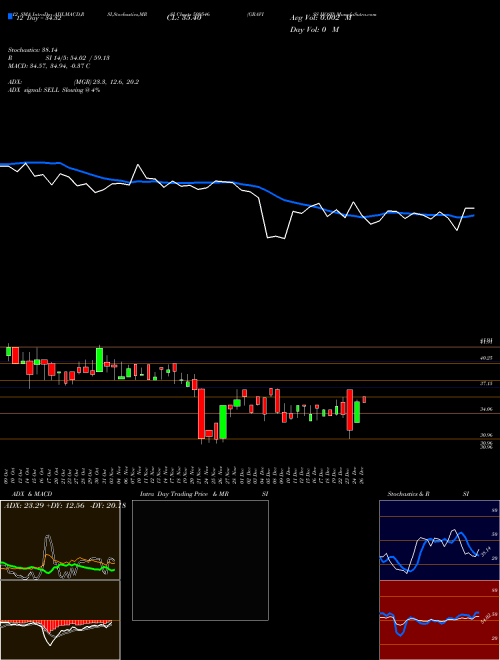Click the 'SI 14/5: 54.02 / 59.13' value
The height and width of the screenshot is (660, 500).
(x=75, y=58)
